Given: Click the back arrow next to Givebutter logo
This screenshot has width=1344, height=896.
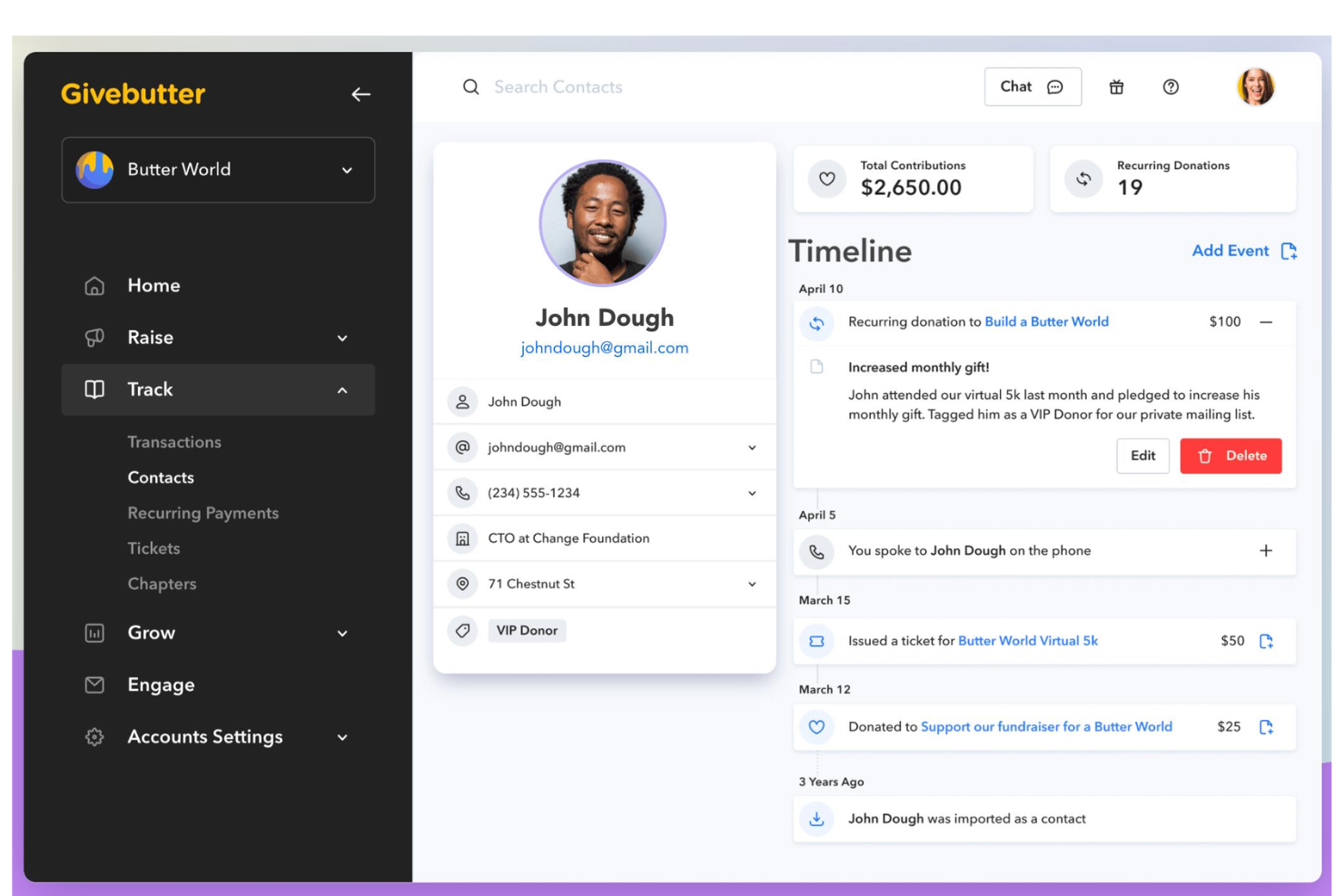Looking at the screenshot, I should click(361, 94).
